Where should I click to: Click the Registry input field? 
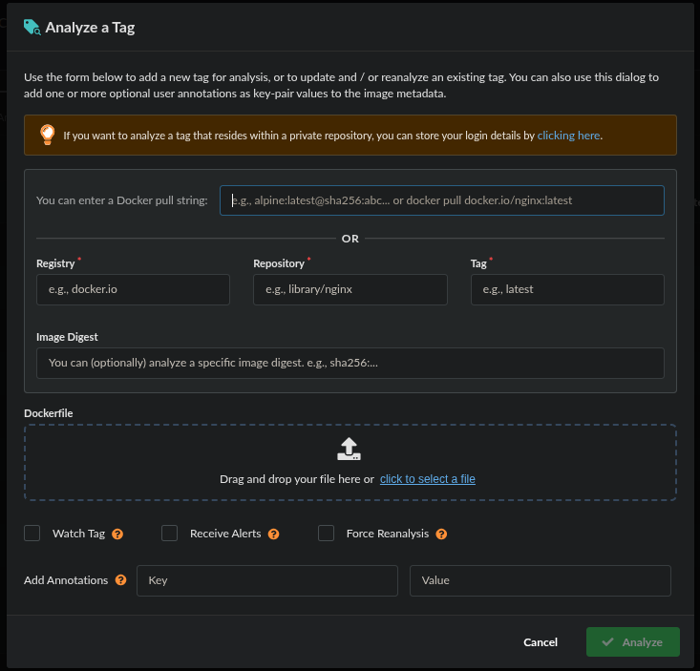pyautogui.click(x=132, y=289)
